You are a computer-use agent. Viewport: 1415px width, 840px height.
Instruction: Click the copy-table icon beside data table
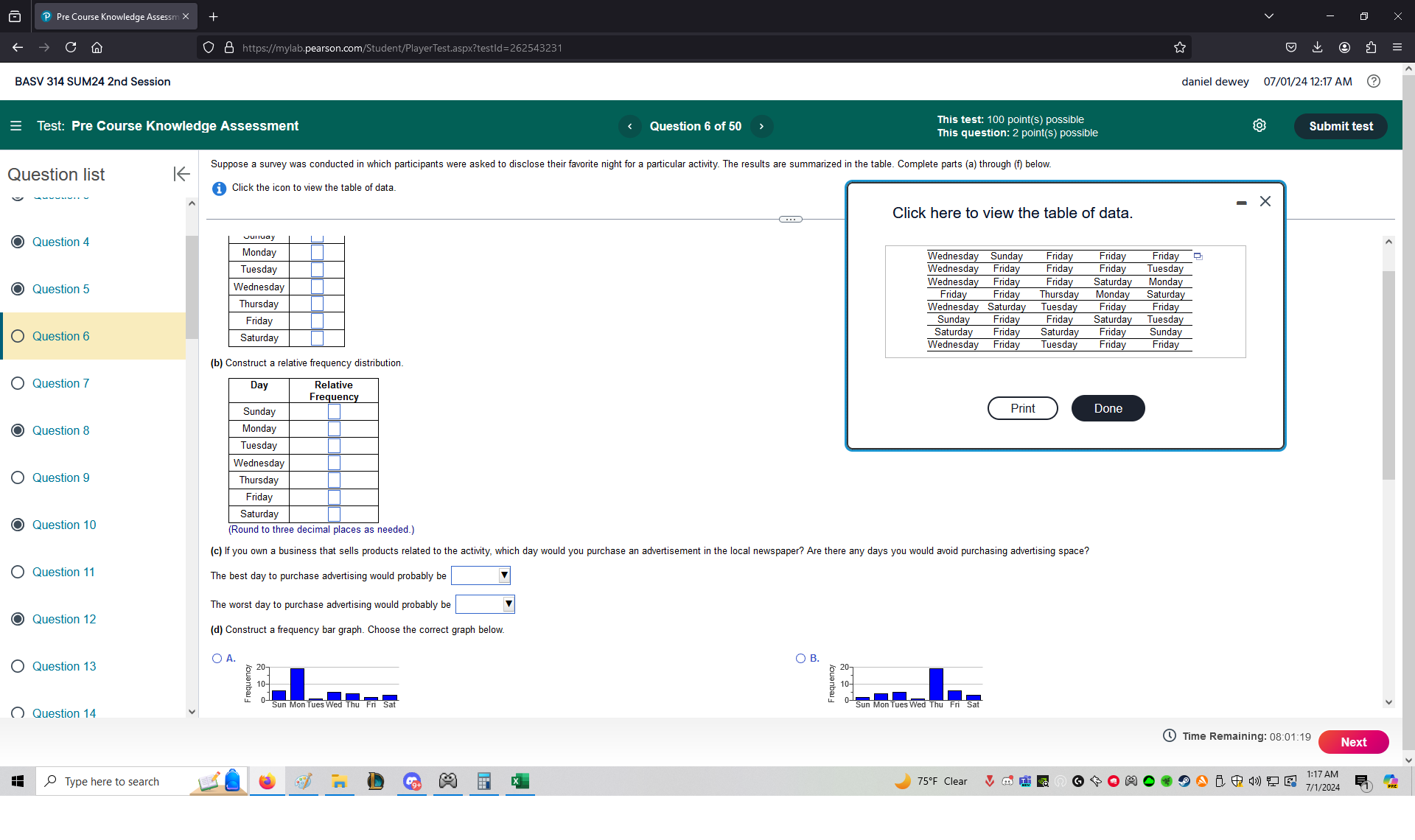click(1198, 256)
